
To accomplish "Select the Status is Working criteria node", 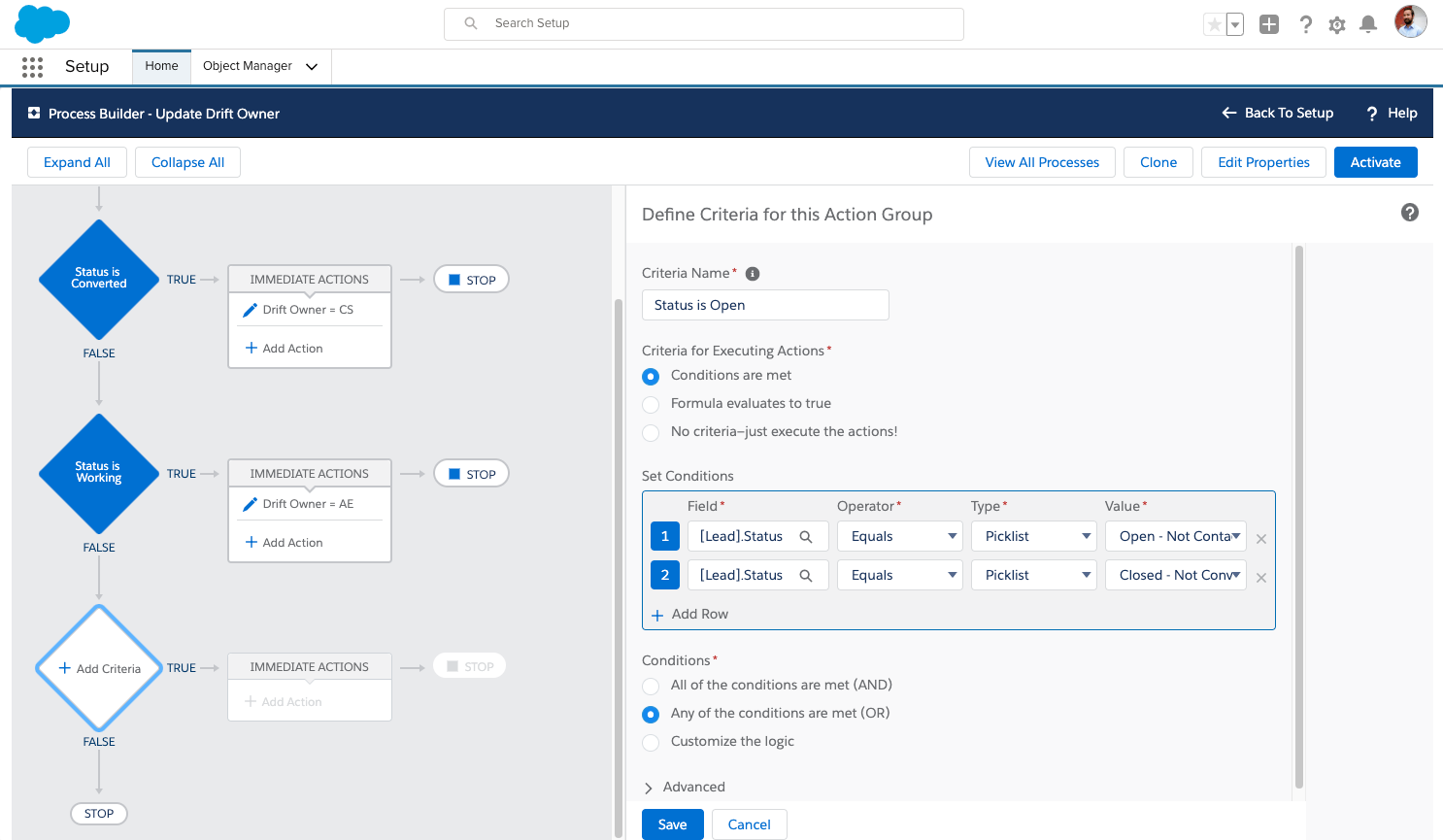I will point(99,473).
